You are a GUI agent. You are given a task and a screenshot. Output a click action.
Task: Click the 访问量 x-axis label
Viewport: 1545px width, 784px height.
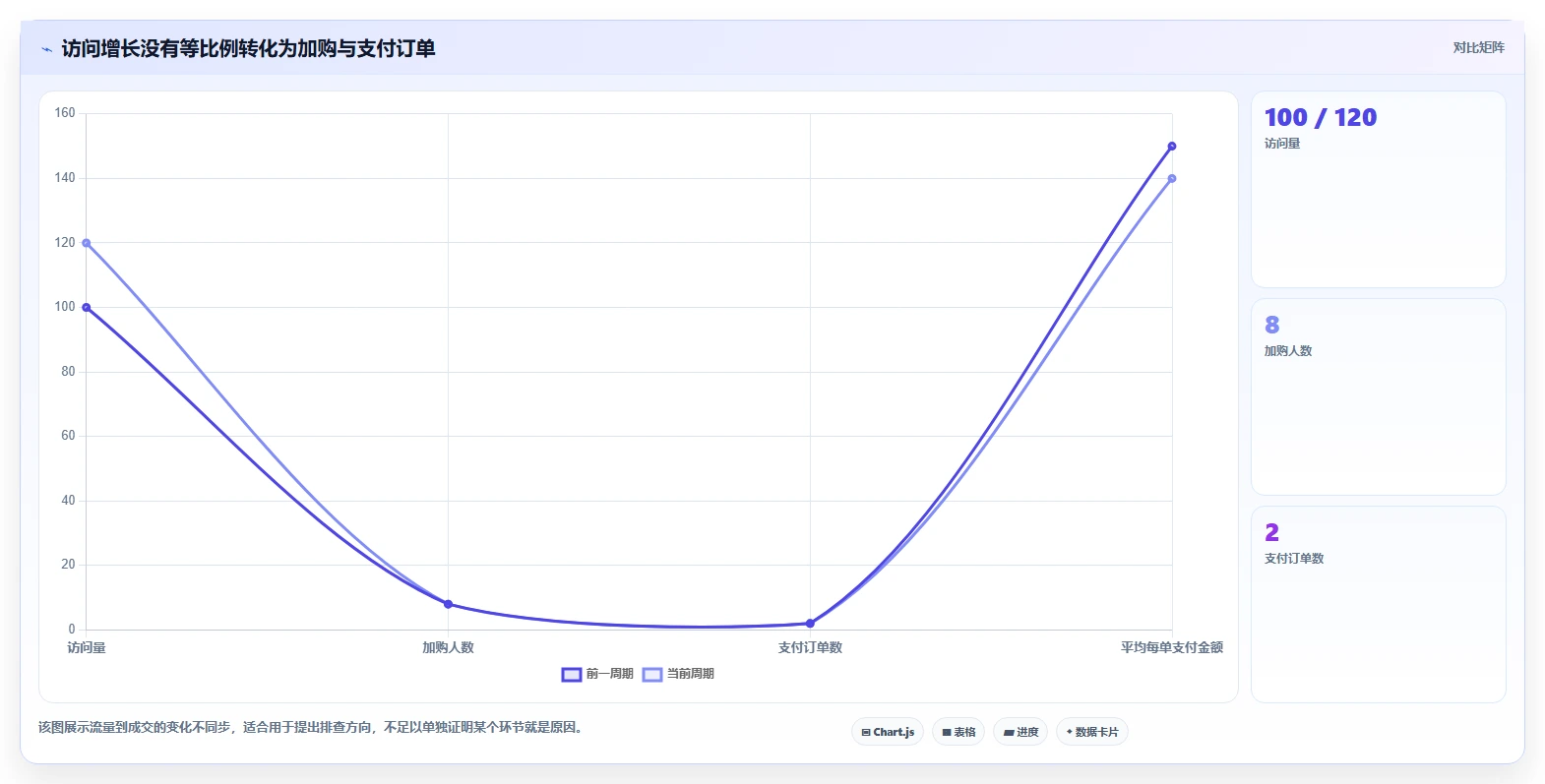[x=87, y=647]
